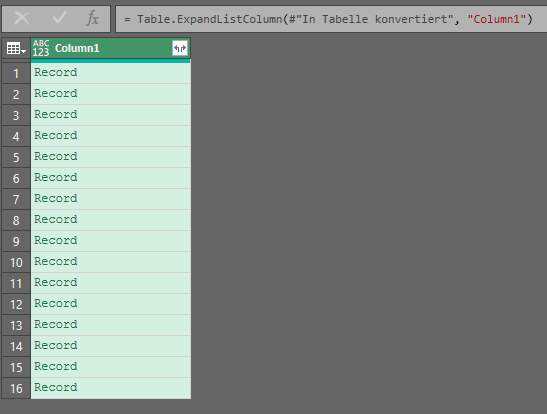Open the Record in row 2

click(56, 93)
